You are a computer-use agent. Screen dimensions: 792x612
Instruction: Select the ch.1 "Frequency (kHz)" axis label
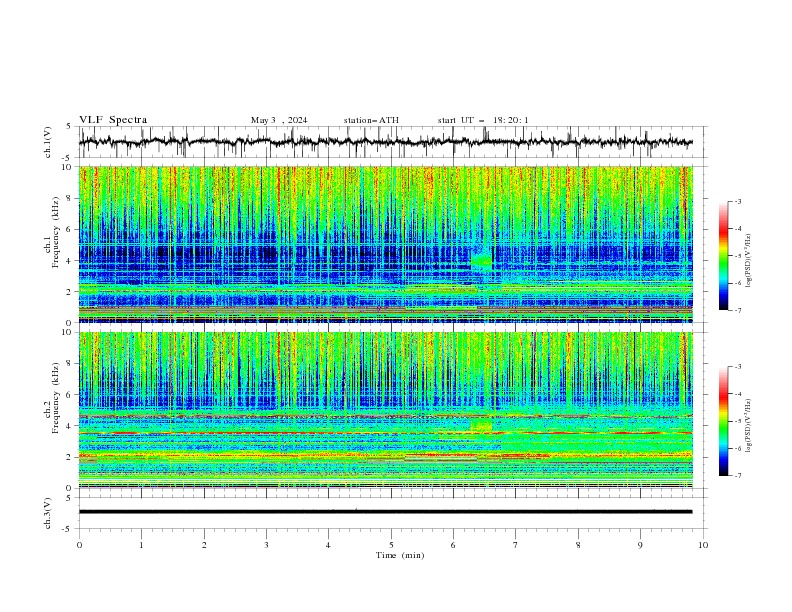pos(56,232)
